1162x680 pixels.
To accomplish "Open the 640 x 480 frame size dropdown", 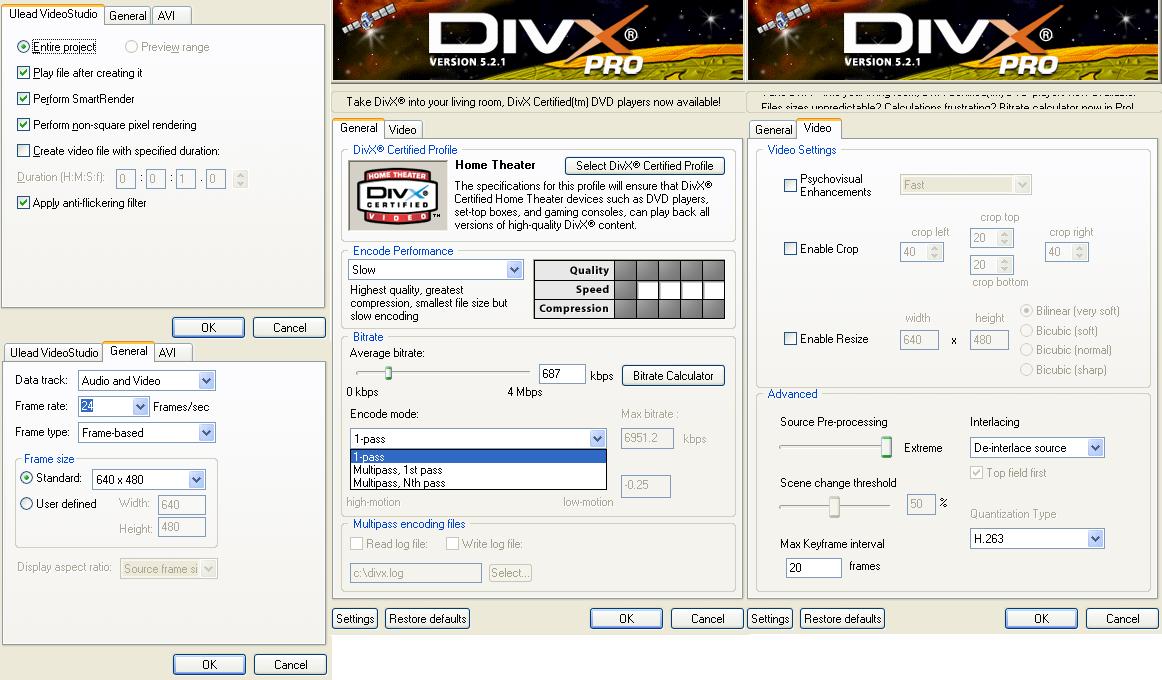I will (196, 479).
